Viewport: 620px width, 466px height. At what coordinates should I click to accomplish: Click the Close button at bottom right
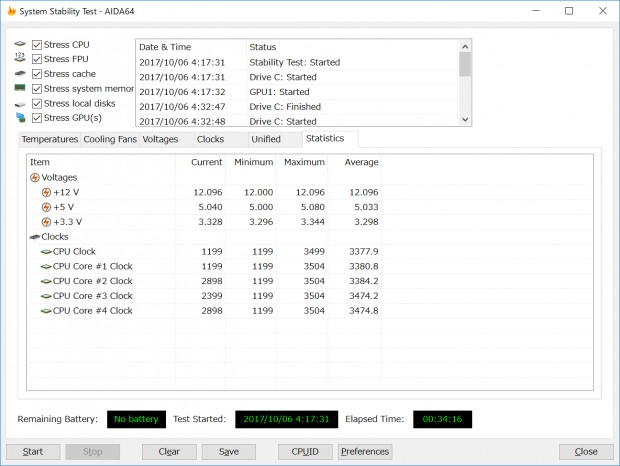click(x=586, y=452)
